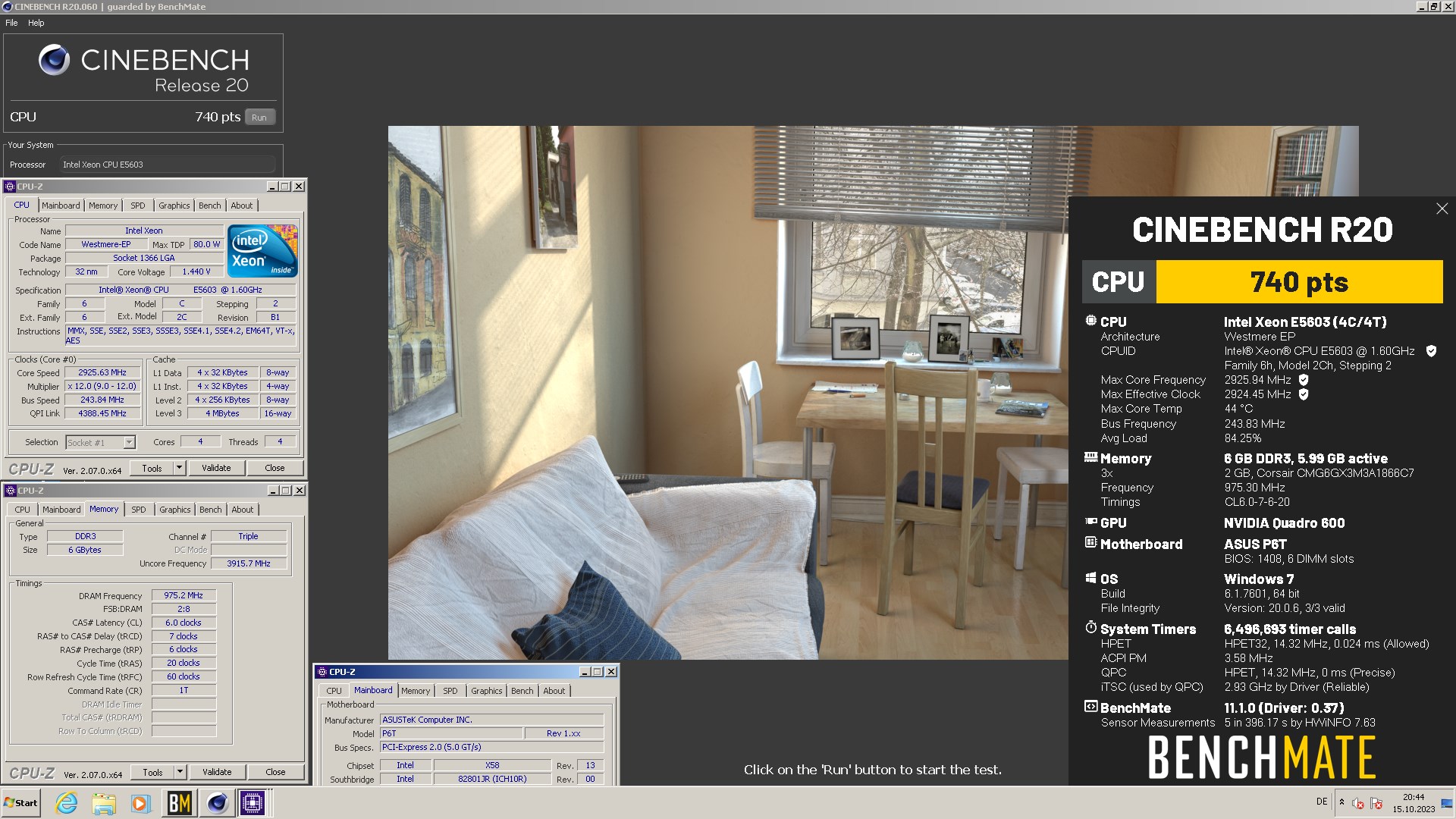The width and height of the screenshot is (1456, 819).
Task: Click the Core Speed value 2925.63 MHz
Action: pyautogui.click(x=102, y=372)
